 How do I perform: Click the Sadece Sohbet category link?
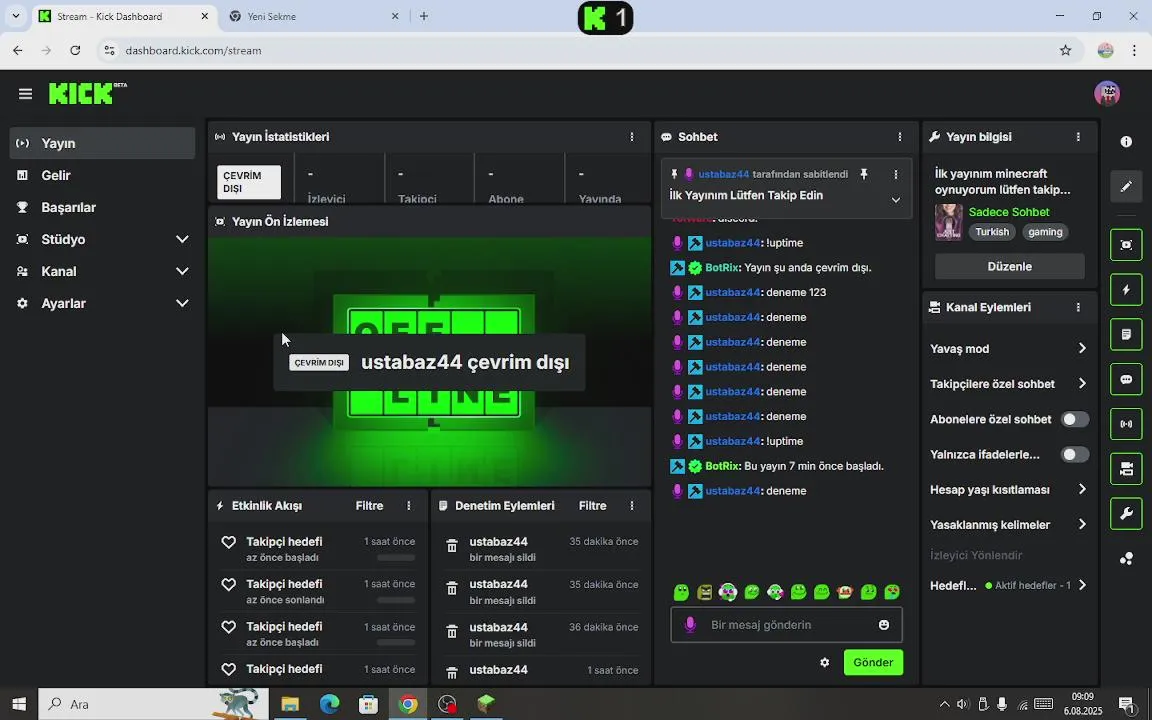click(x=1009, y=212)
